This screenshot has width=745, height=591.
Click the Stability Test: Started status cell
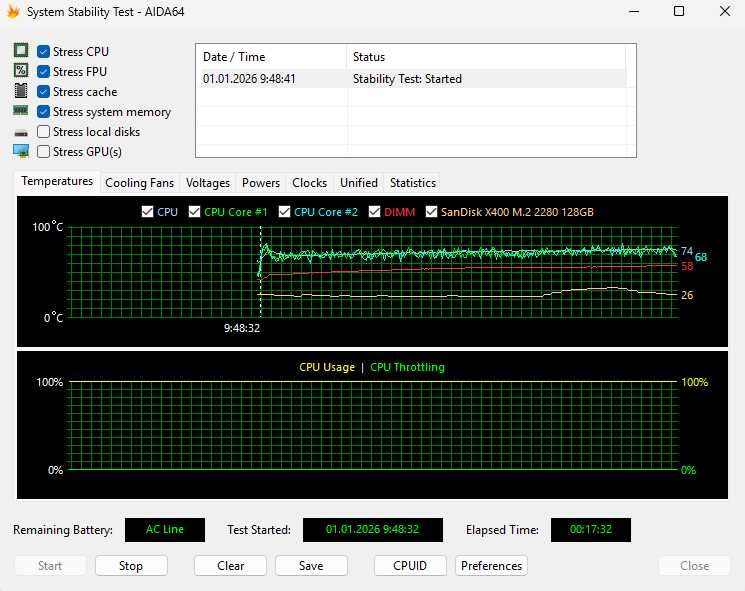click(407, 79)
